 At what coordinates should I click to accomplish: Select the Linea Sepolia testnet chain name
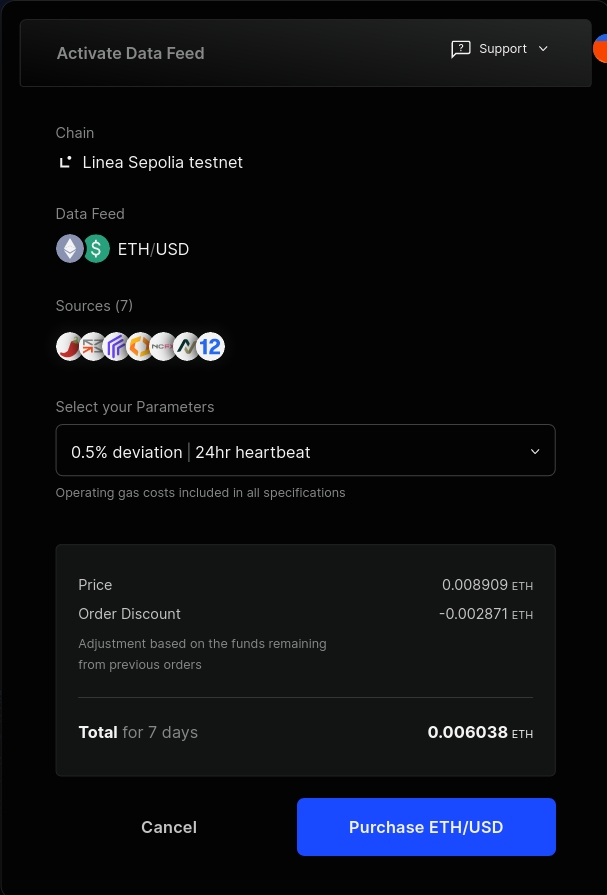pos(163,162)
